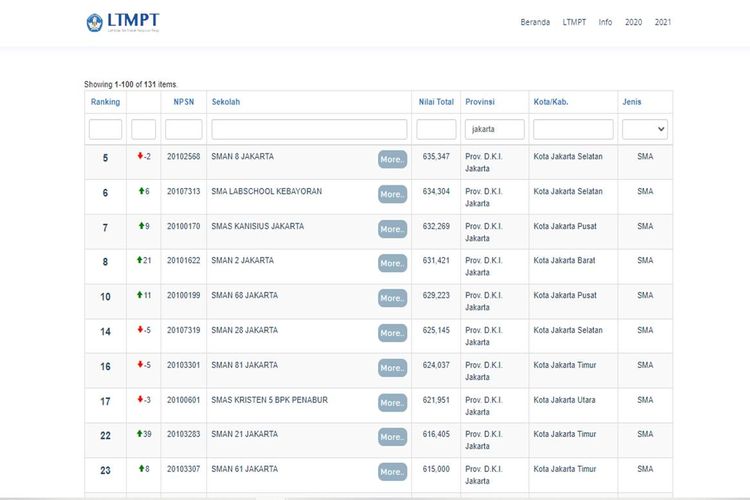
Task: Click red down arrow in SMAN 8 Jakarta row
Action: click(x=140, y=156)
